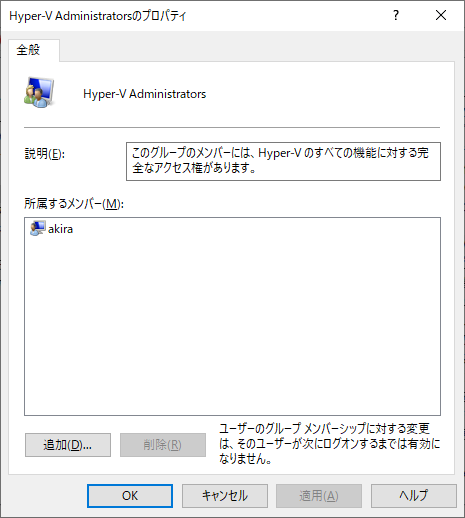Click the 追加(D)... button

(x=68, y=445)
